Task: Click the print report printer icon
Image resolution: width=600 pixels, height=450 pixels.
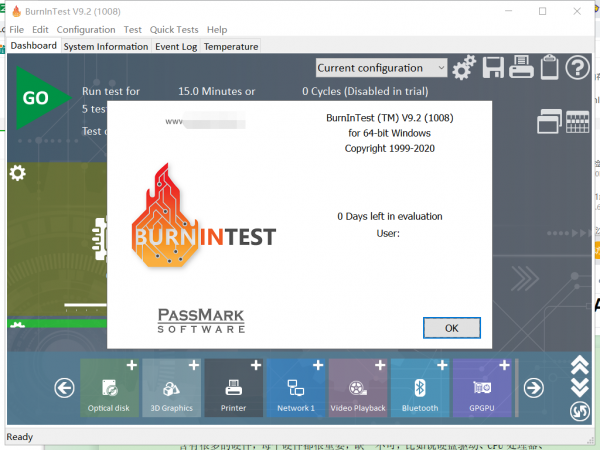Action: 521,68
